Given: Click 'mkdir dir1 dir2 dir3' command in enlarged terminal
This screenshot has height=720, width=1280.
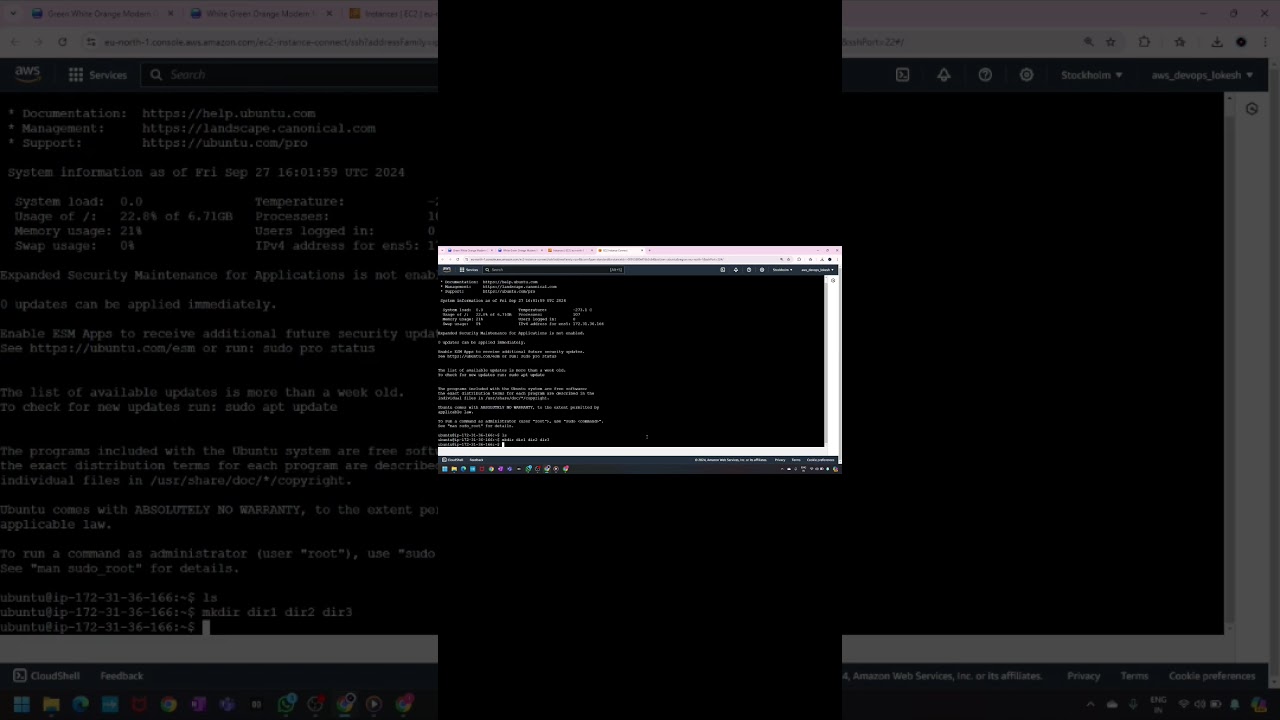Looking at the screenshot, I should click(x=277, y=612).
